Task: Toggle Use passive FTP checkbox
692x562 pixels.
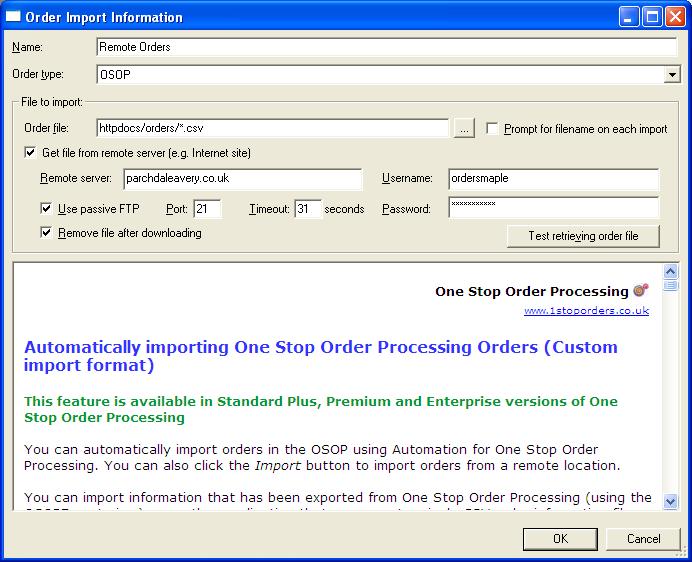Action: pos(46,208)
